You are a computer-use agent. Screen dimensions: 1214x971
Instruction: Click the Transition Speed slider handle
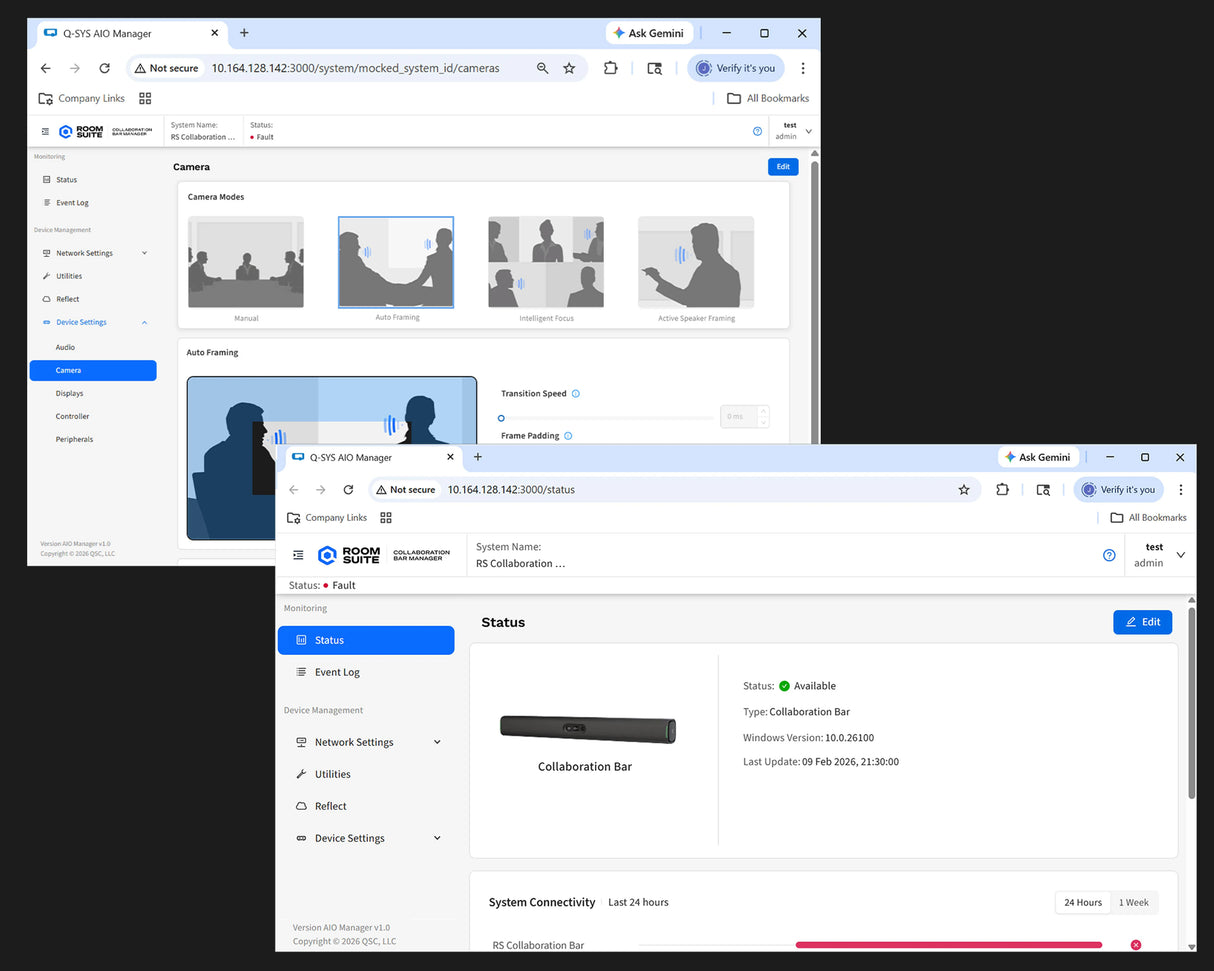tap(501, 418)
